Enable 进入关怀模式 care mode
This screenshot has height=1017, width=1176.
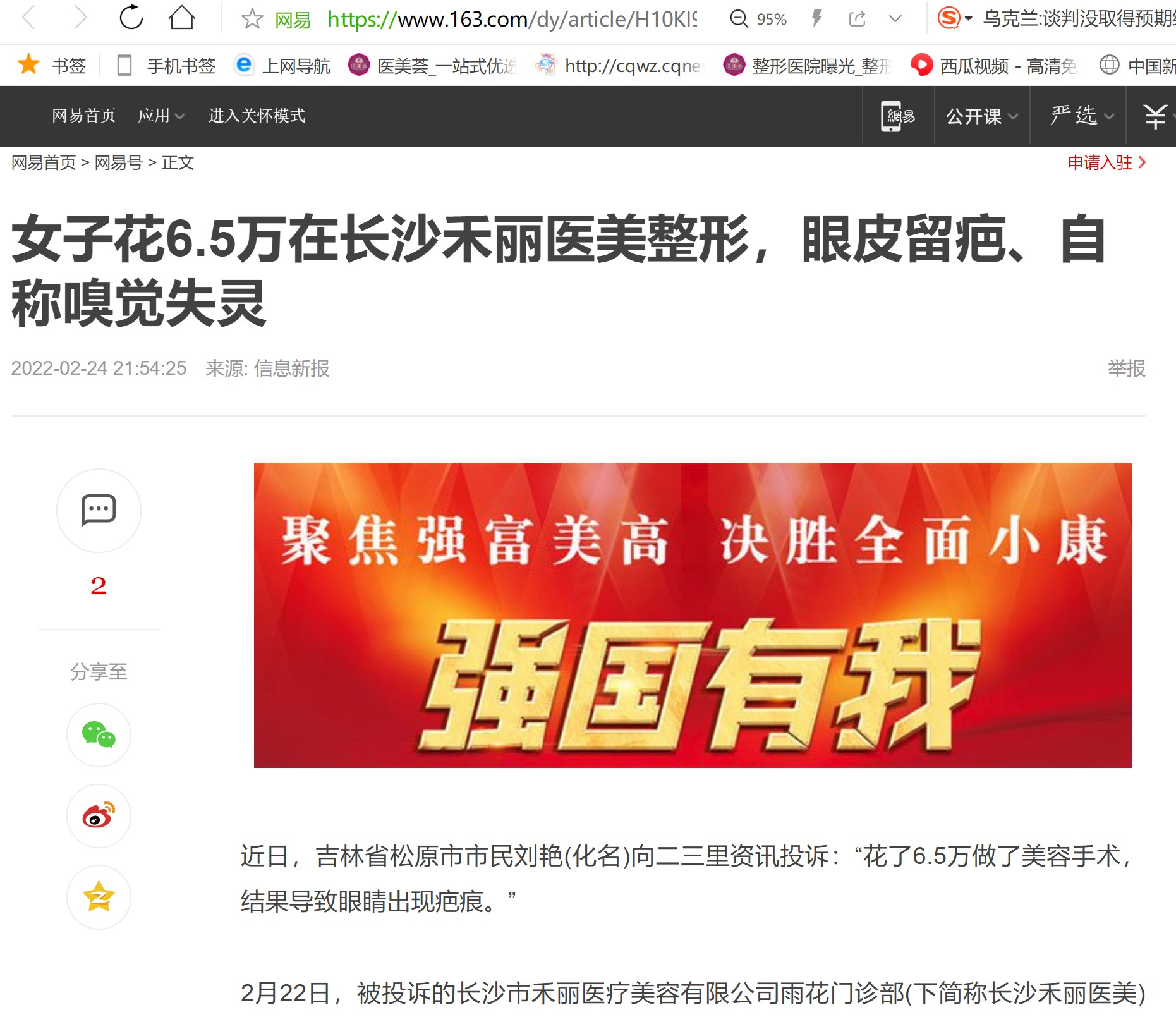pyautogui.click(x=257, y=116)
